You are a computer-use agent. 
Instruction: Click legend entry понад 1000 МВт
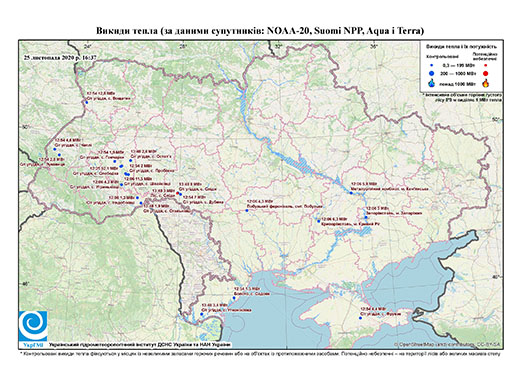[x=458, y=83]
